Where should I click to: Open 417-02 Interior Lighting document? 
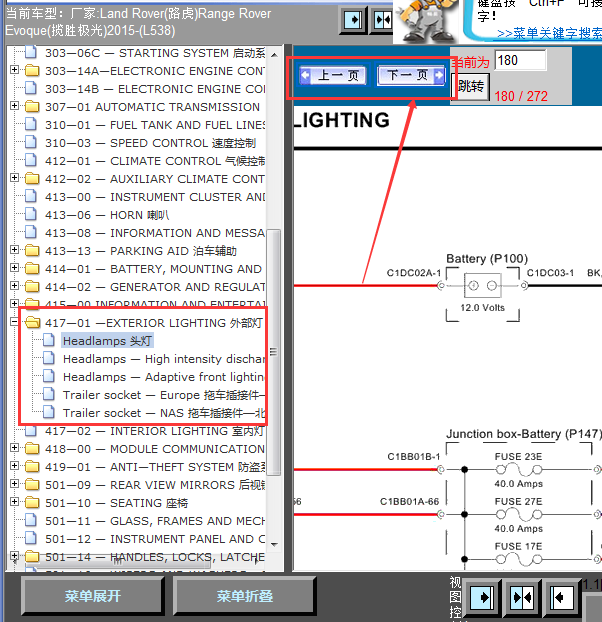click(x=154, y=431)
